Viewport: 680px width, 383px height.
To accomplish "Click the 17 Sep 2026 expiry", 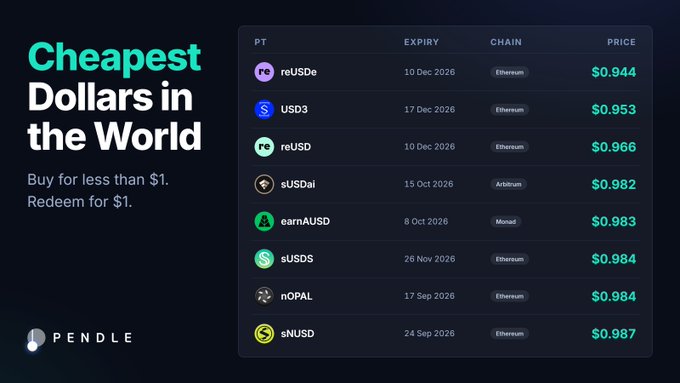I will click(429, 296).
